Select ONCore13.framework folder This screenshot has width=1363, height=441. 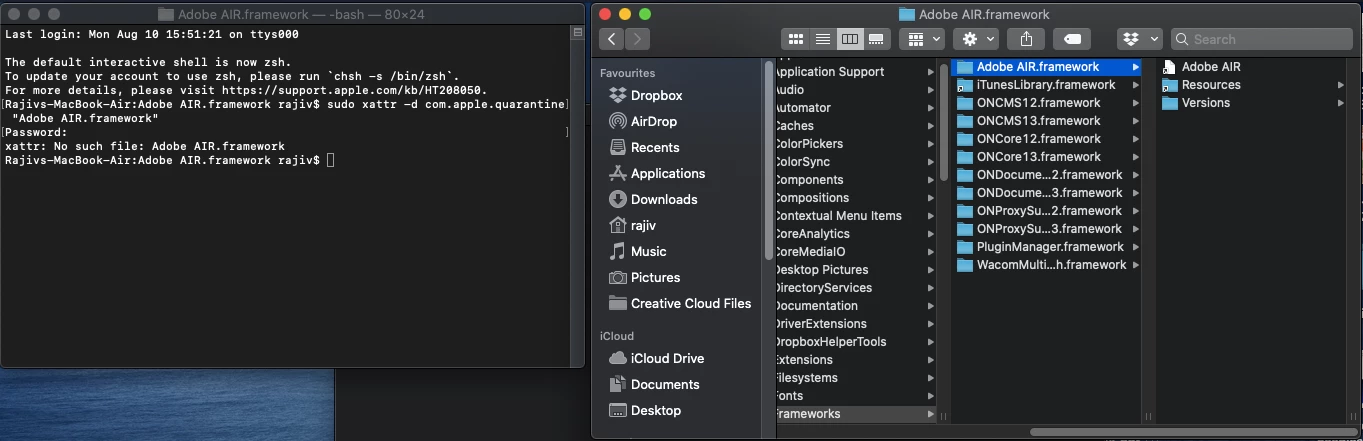(x=1048, y=157)
